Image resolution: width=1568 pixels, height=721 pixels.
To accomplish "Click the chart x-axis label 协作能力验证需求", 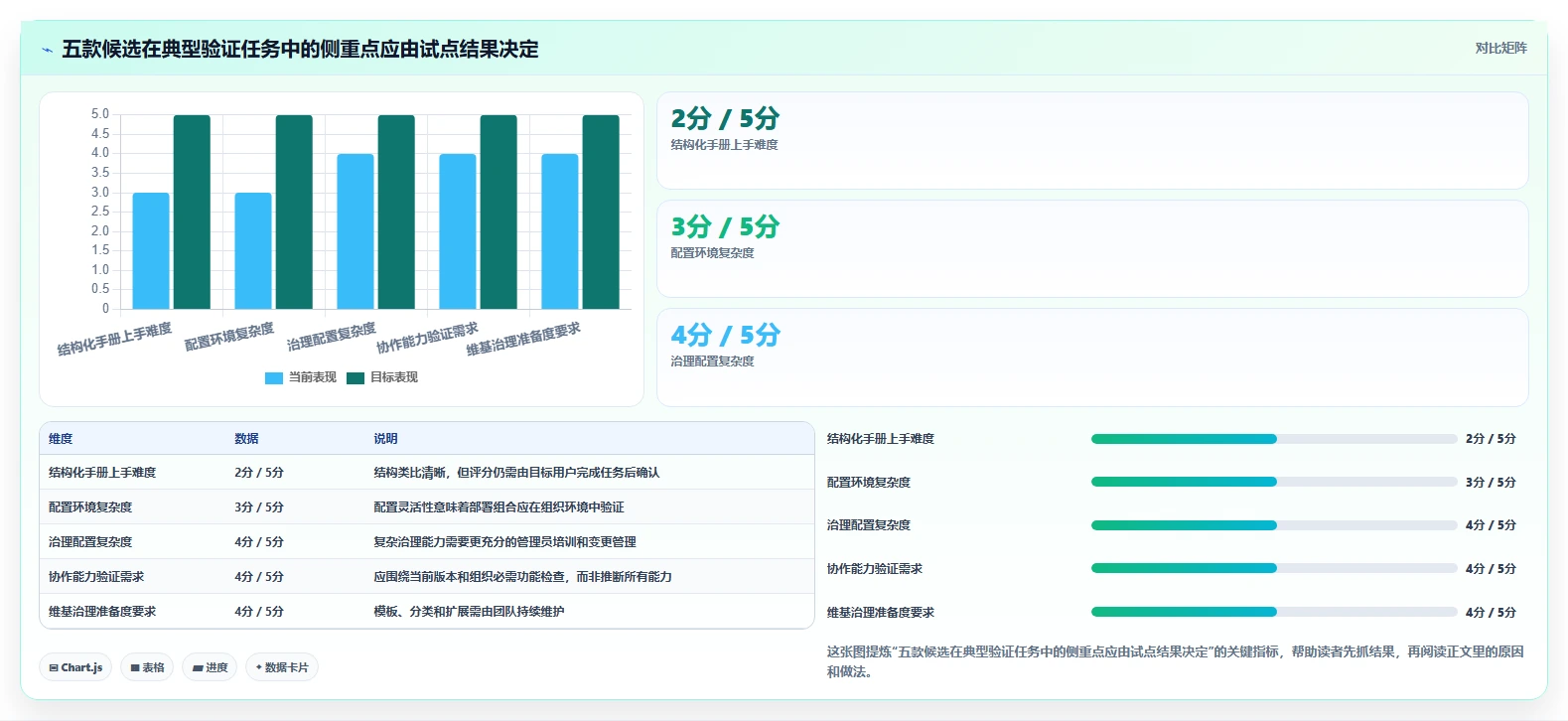I will click(x=427, y=338).
